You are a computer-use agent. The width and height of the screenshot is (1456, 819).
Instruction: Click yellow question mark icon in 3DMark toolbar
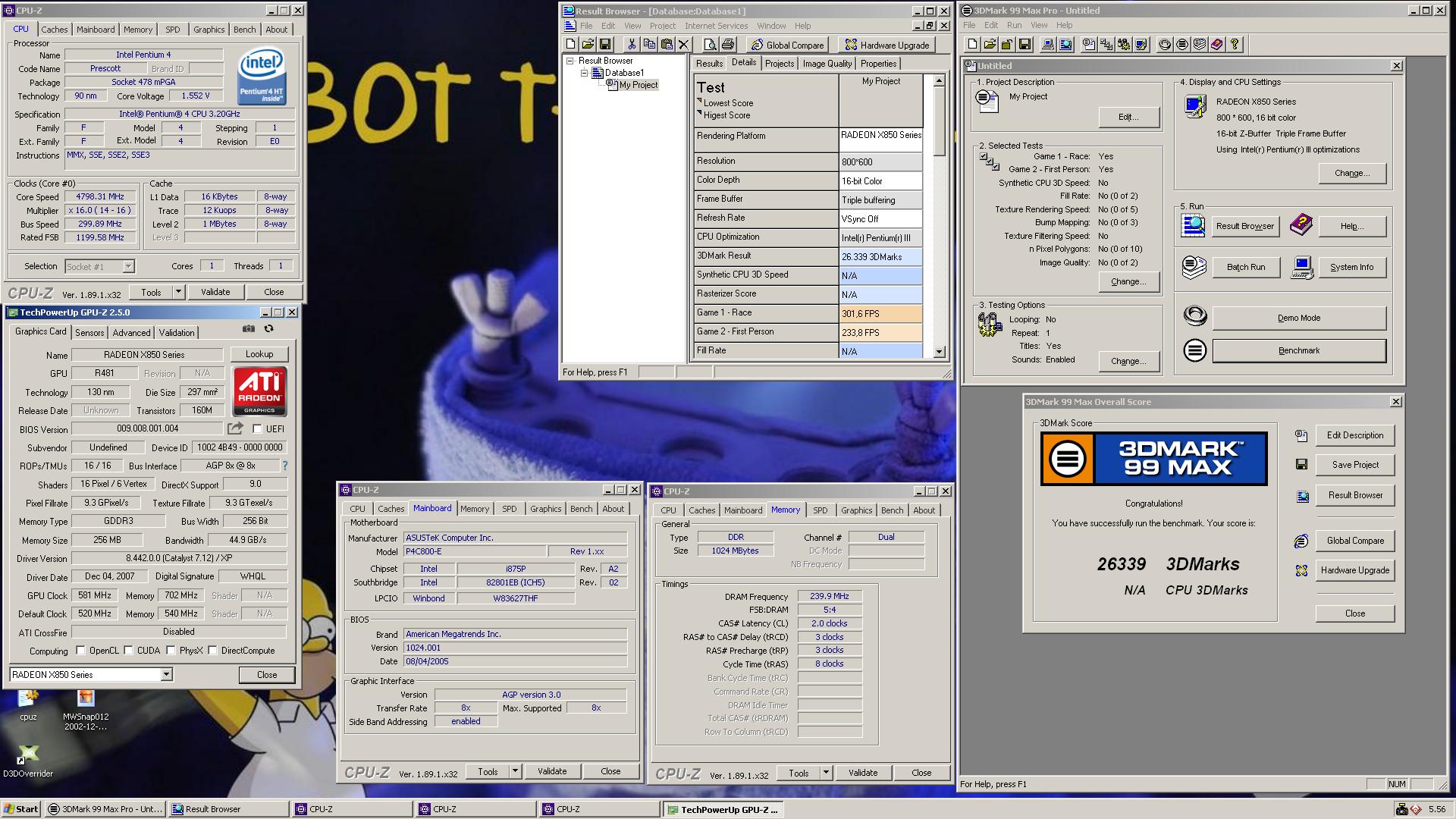pos(1235,45)
